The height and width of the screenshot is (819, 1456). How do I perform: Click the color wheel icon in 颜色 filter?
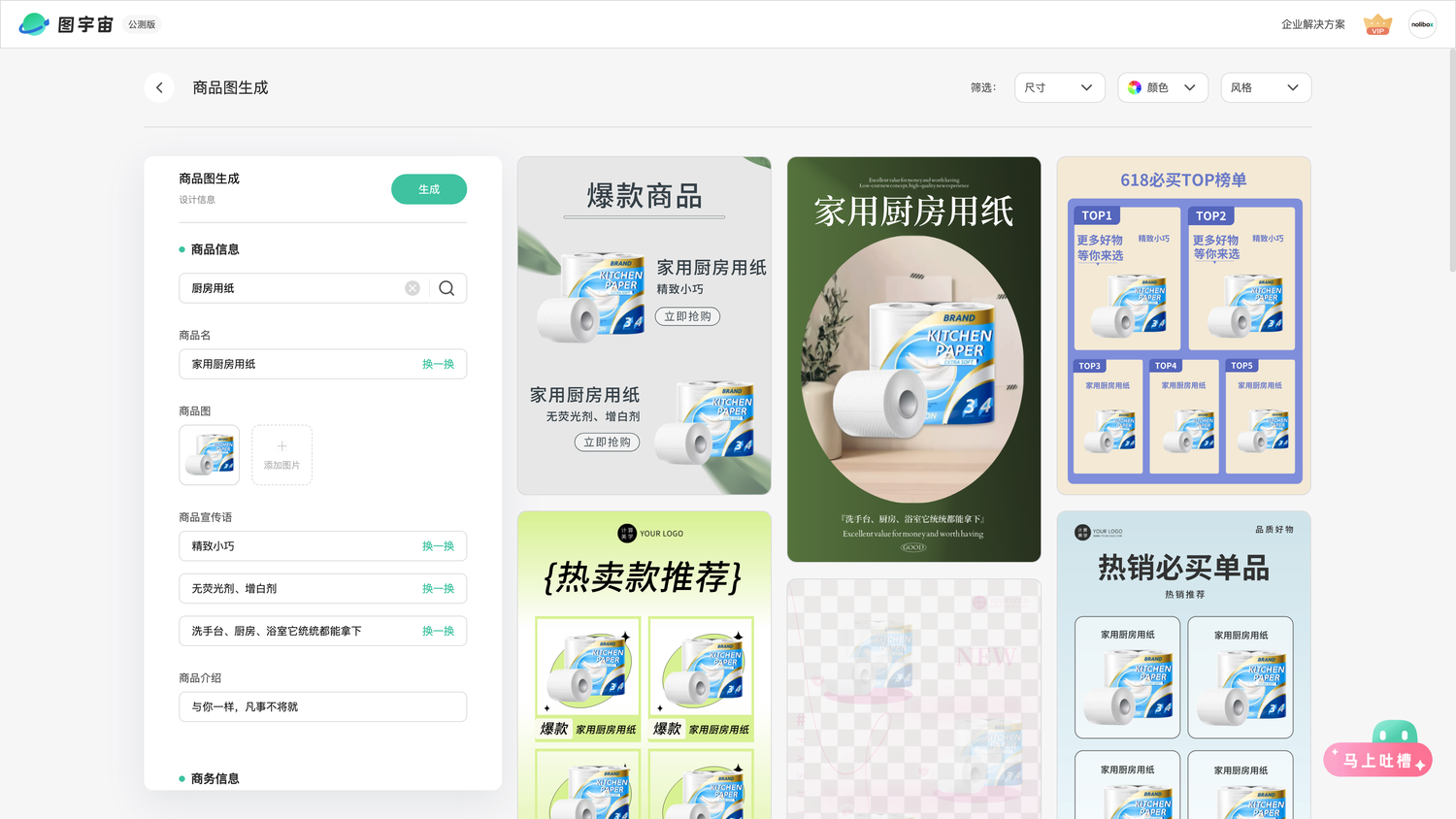pos(1135,87)
